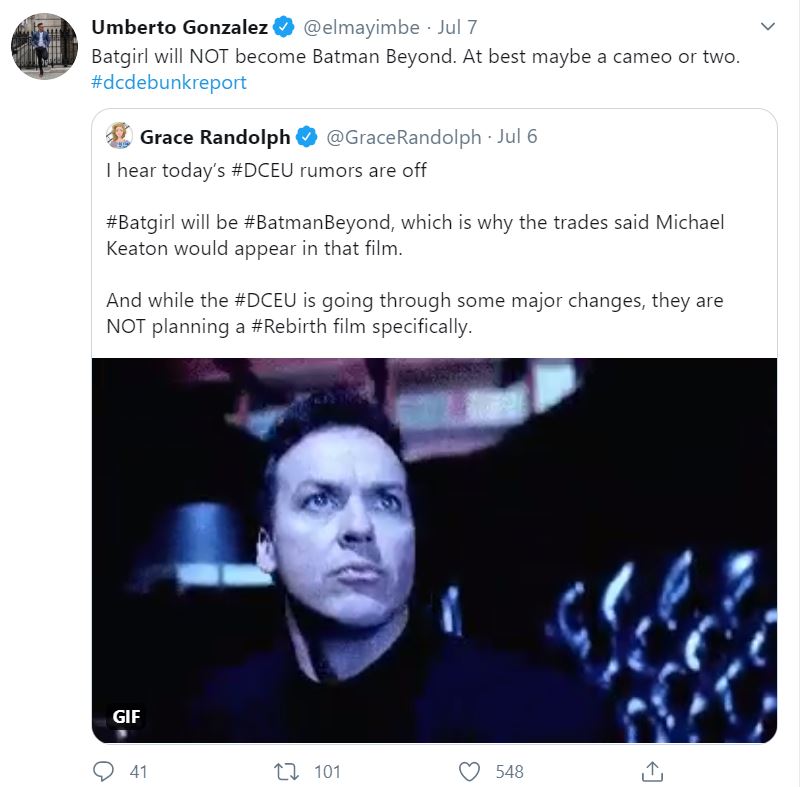Open the tweet options chevron menu
Viewport: 810px width, 787px height.
767,27
